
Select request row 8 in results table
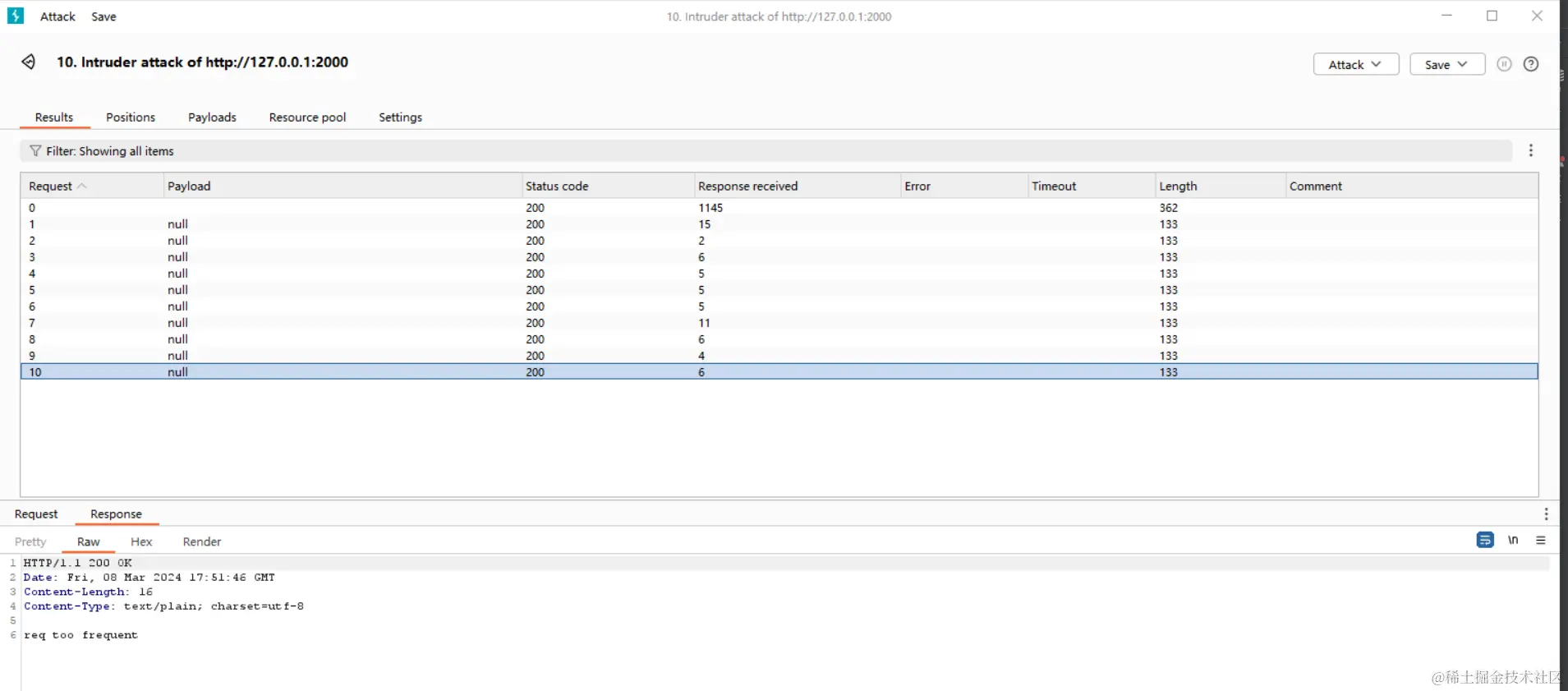coord(779,339)
